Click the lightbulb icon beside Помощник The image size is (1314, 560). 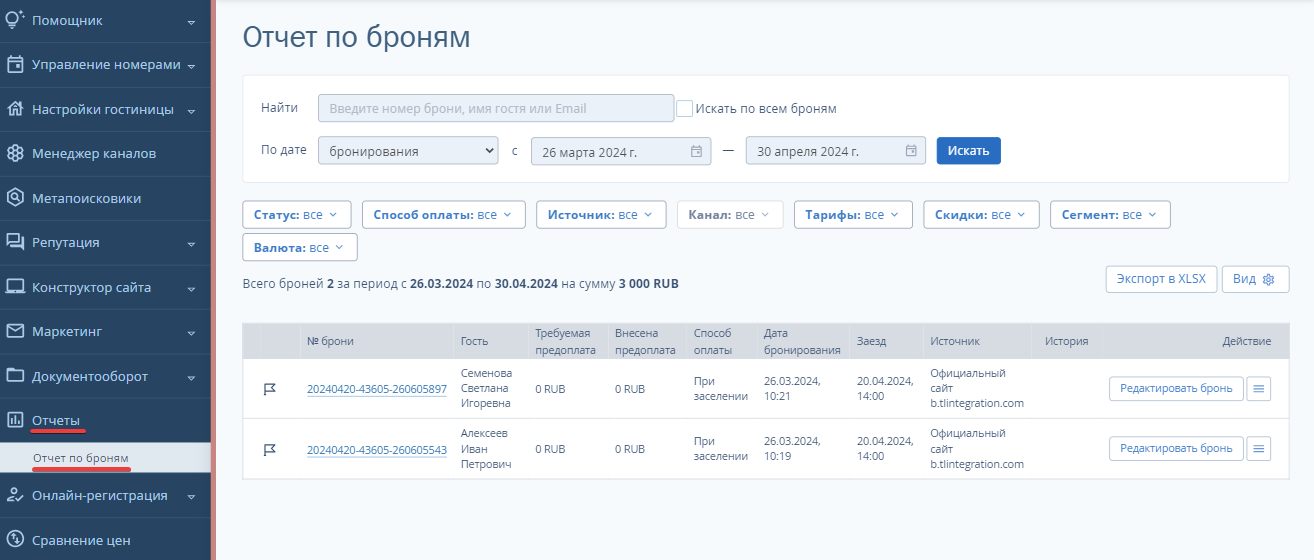coord(15,20)
